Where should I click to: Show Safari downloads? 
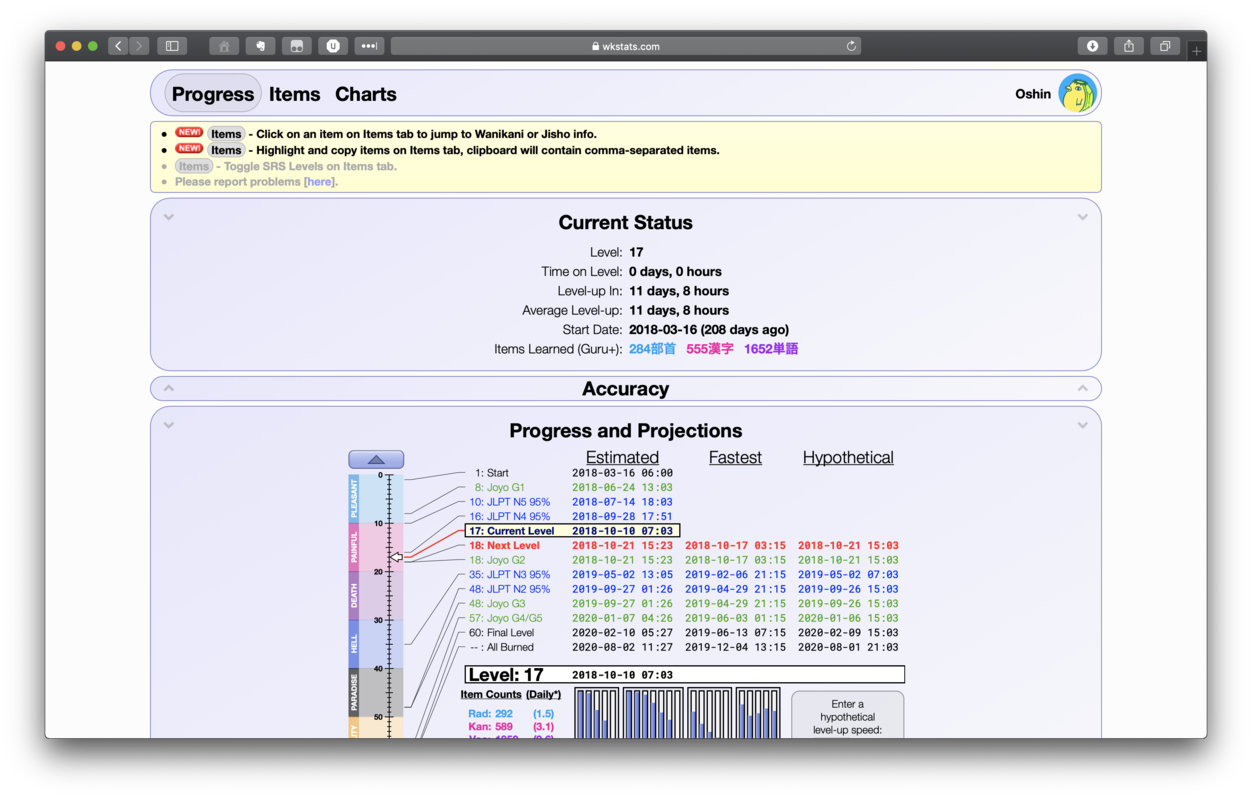coord(1092,46)
